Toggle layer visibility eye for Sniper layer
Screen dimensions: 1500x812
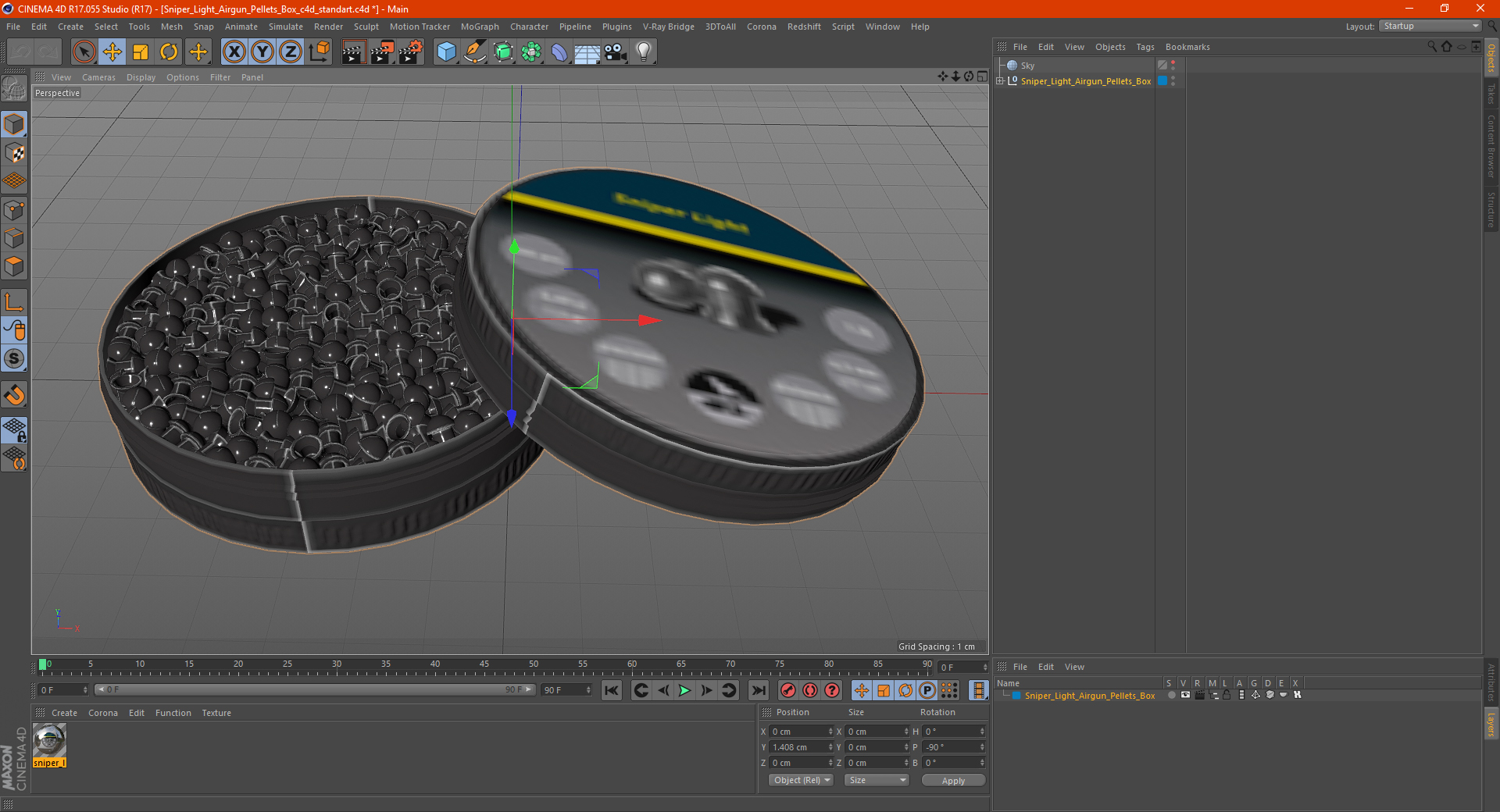click(x=1185, y=695)
